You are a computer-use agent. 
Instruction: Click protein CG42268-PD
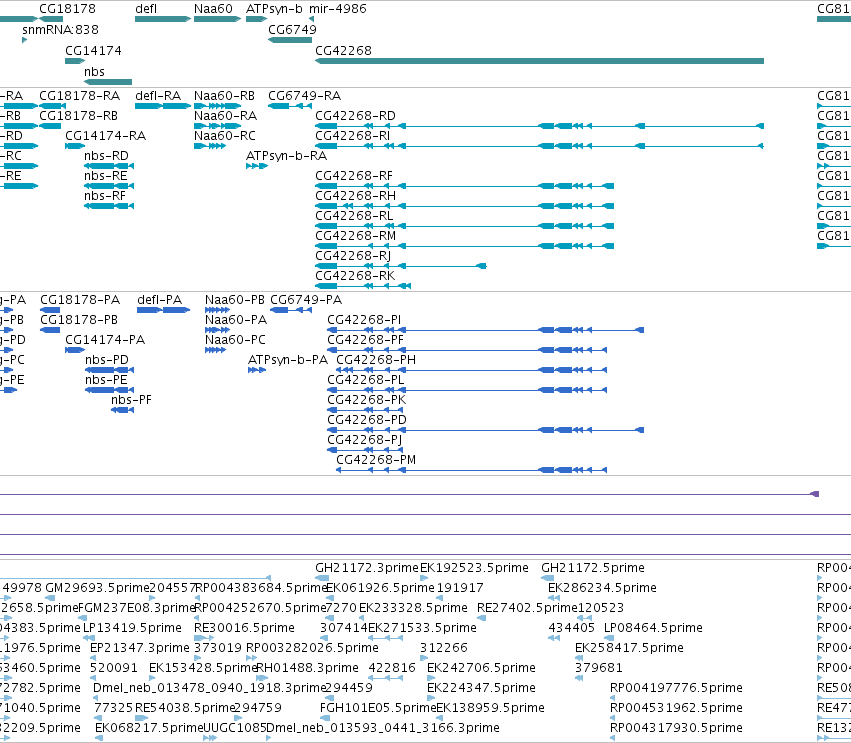[x=486, y=430]
